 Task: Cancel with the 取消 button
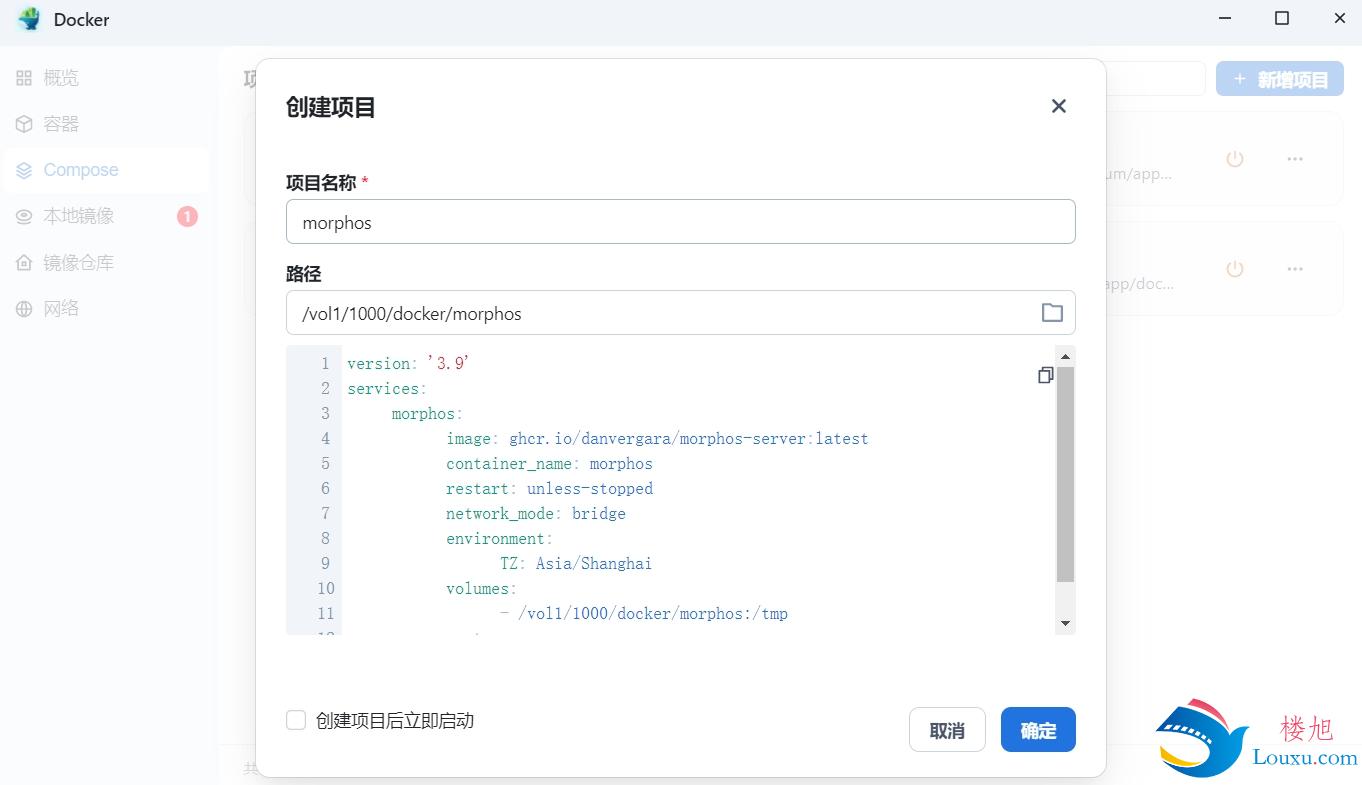click(947, 730)
